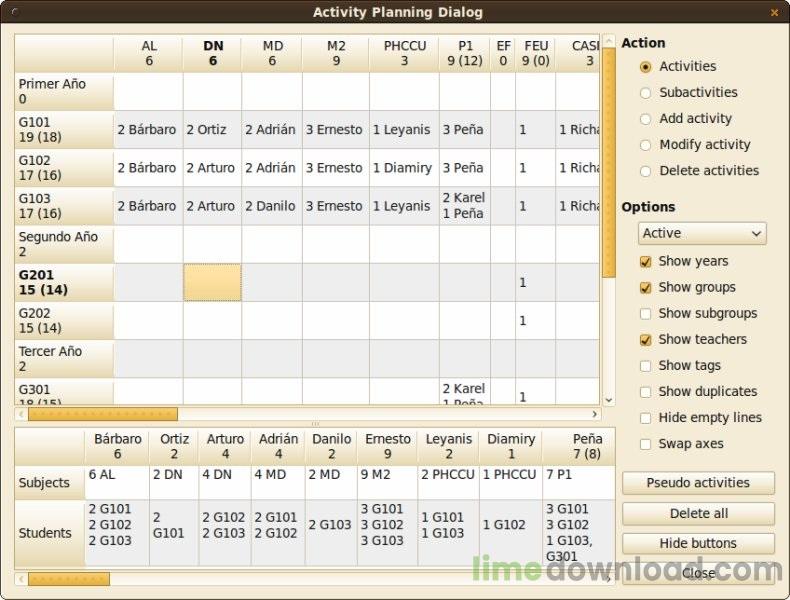Image resolution: width=790 pixels, height=600 pixels.
Task: Select the G101 row header
Action: [64, 129]
